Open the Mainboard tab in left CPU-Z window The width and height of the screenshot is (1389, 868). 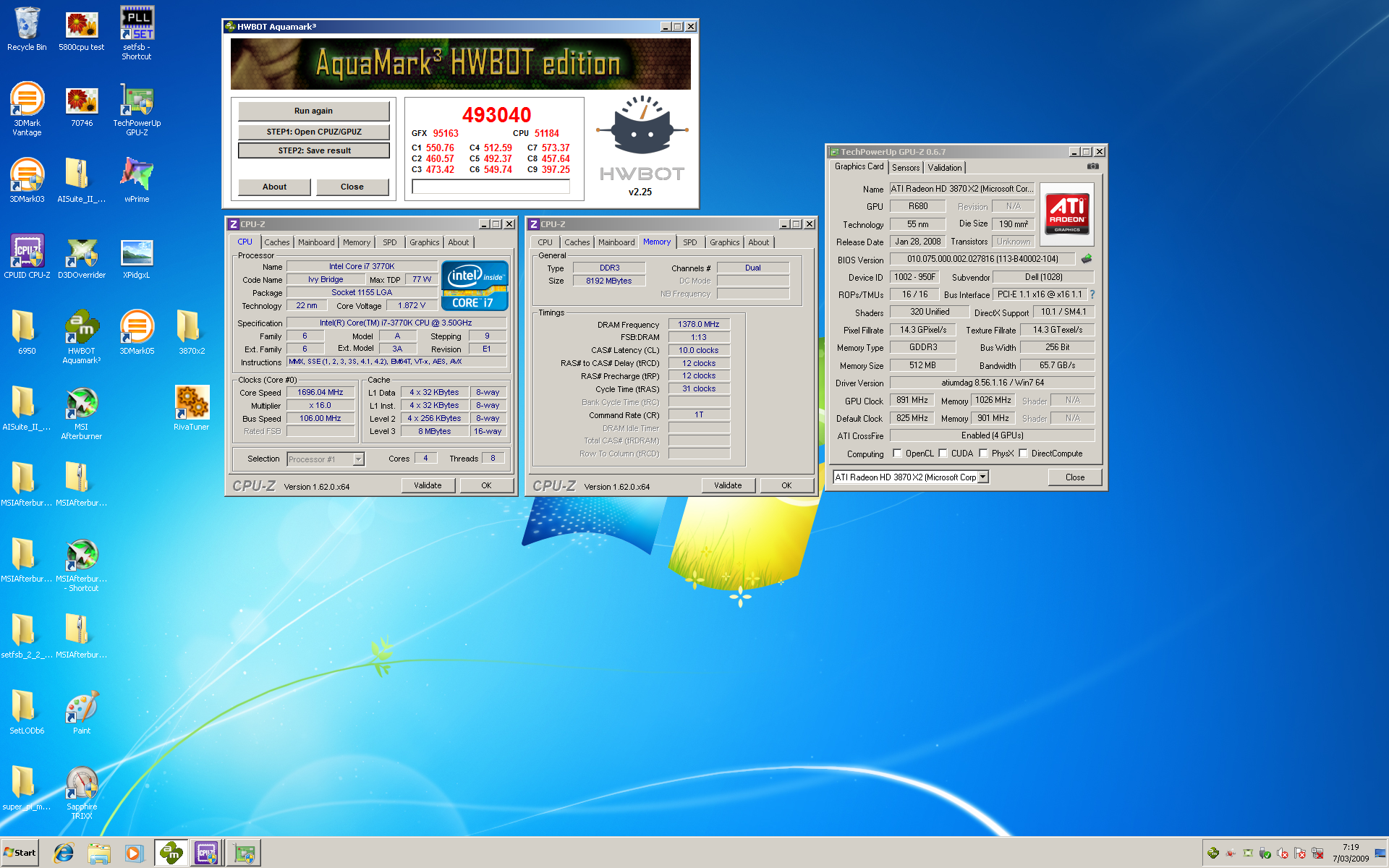point(316,242)
